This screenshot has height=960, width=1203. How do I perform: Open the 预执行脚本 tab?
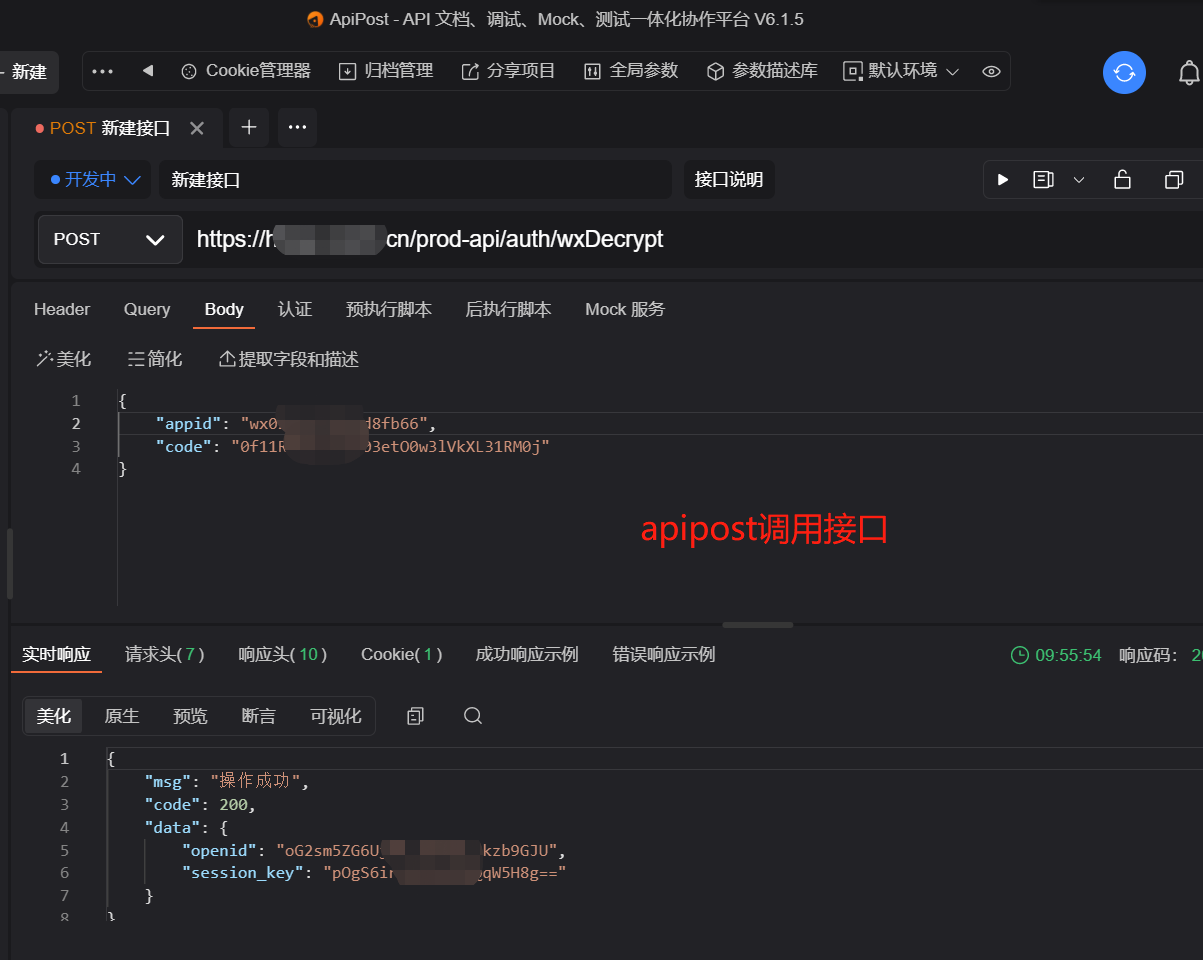[389, 309]
